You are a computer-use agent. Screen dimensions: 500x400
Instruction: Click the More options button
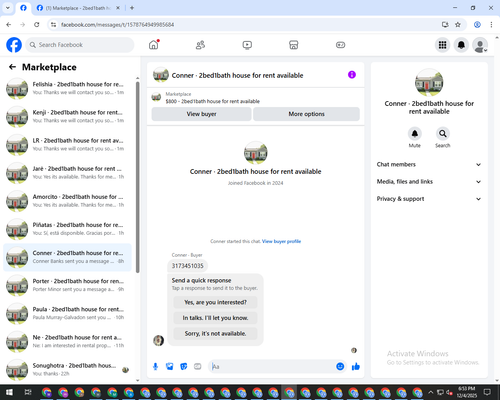(x=306, y=114)
